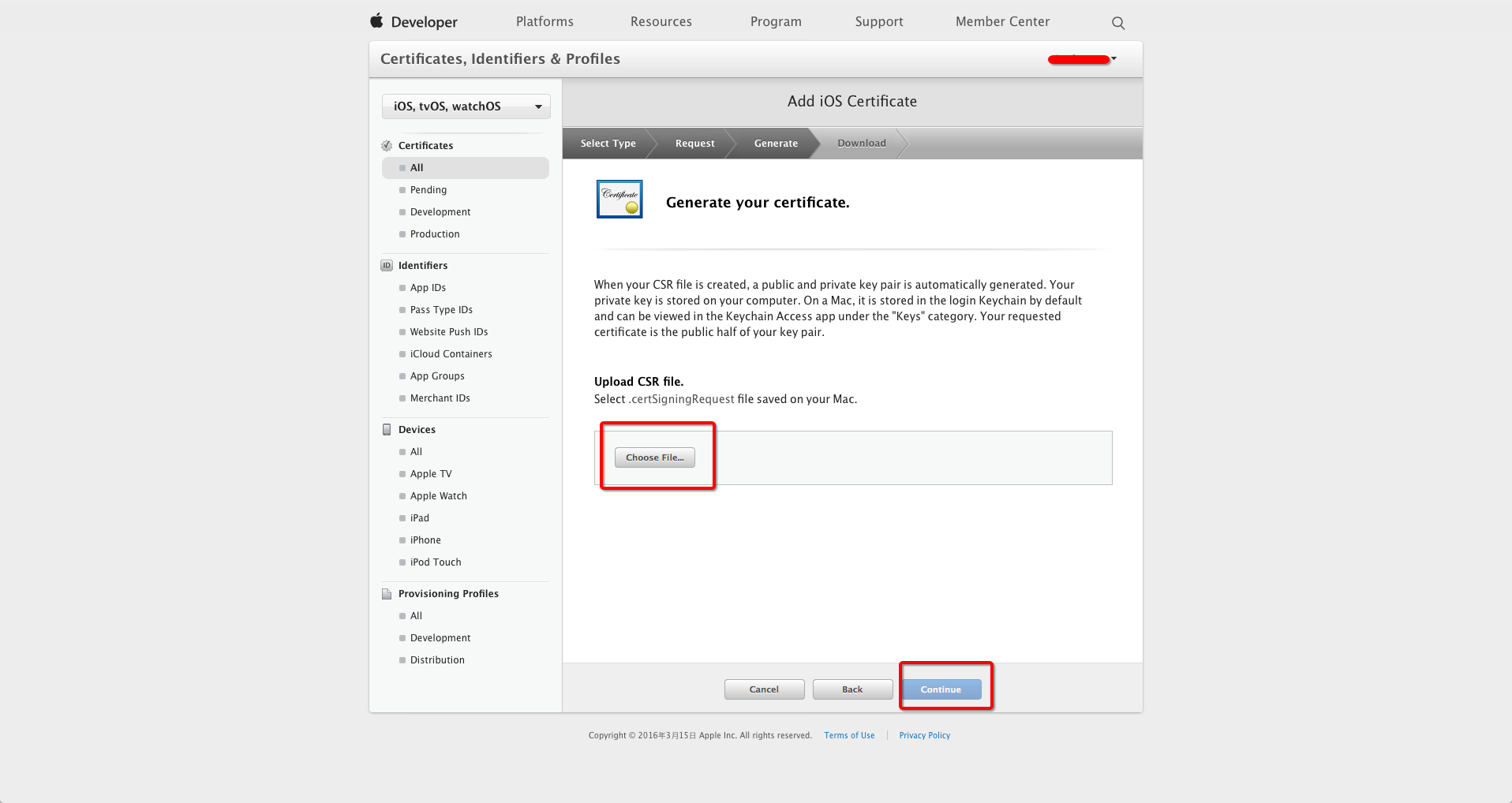Open the Program menu

(776, 21)
